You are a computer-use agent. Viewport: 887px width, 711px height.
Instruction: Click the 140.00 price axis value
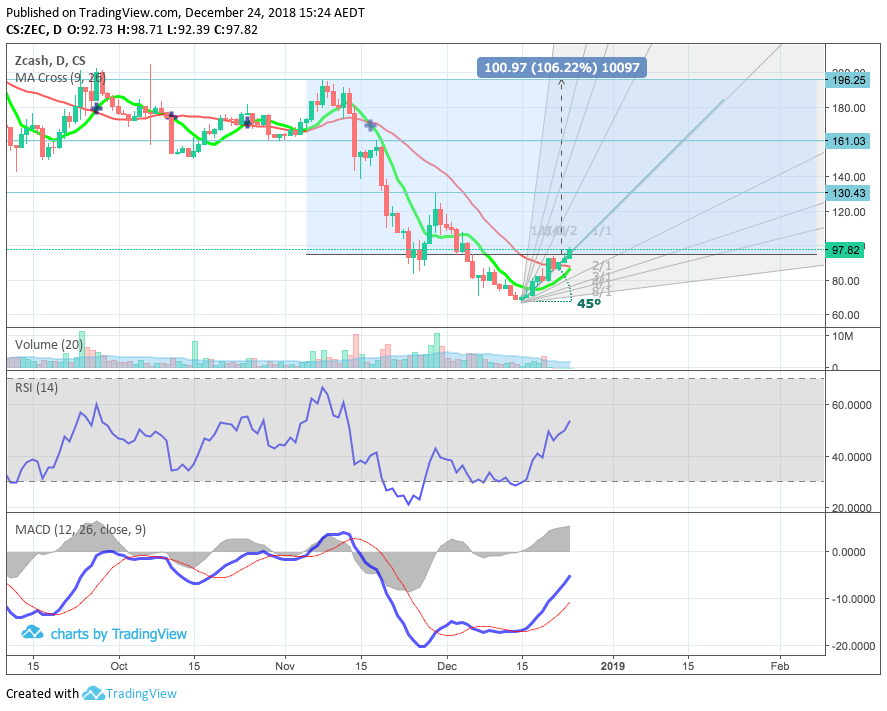tap(848, 177)
